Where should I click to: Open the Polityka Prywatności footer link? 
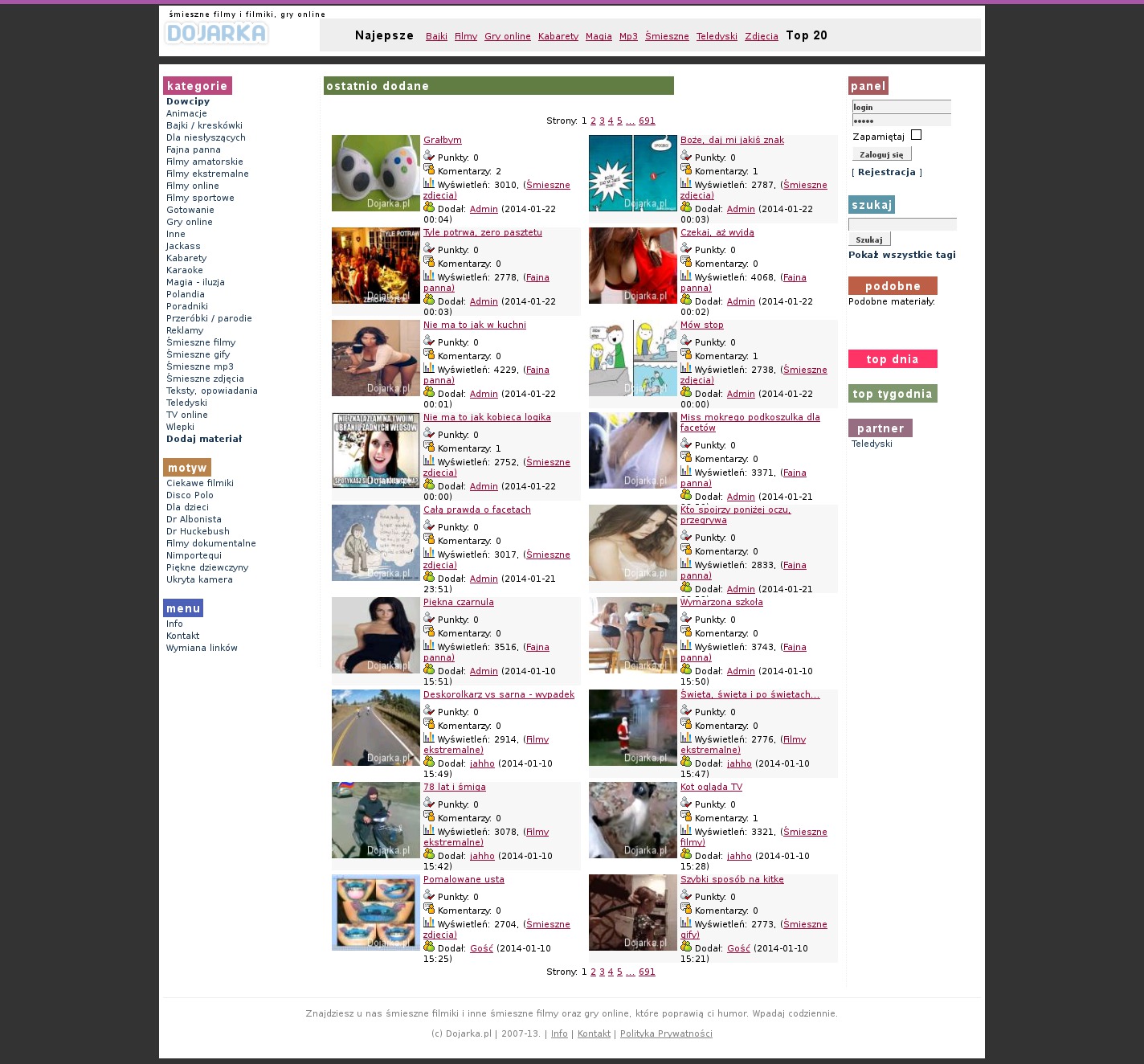pyautogui.click(x=666, y=1034)
